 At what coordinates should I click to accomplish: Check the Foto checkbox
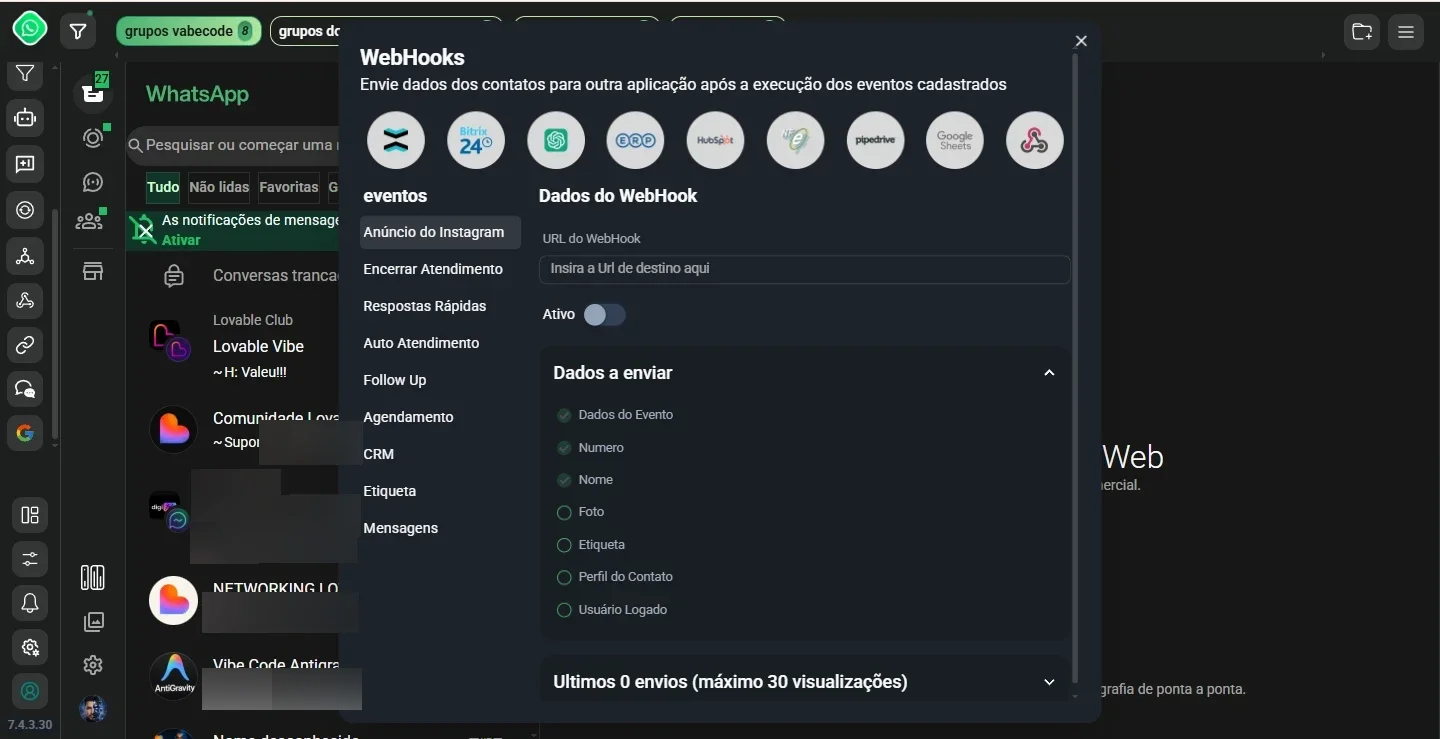(564, 512)
